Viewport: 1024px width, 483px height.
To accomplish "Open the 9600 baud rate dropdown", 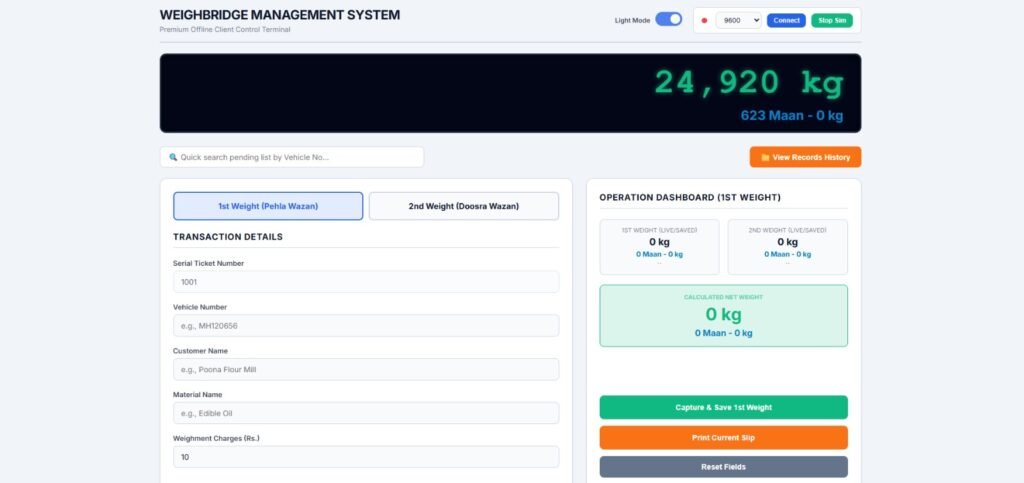I will [x=738, y=20].
